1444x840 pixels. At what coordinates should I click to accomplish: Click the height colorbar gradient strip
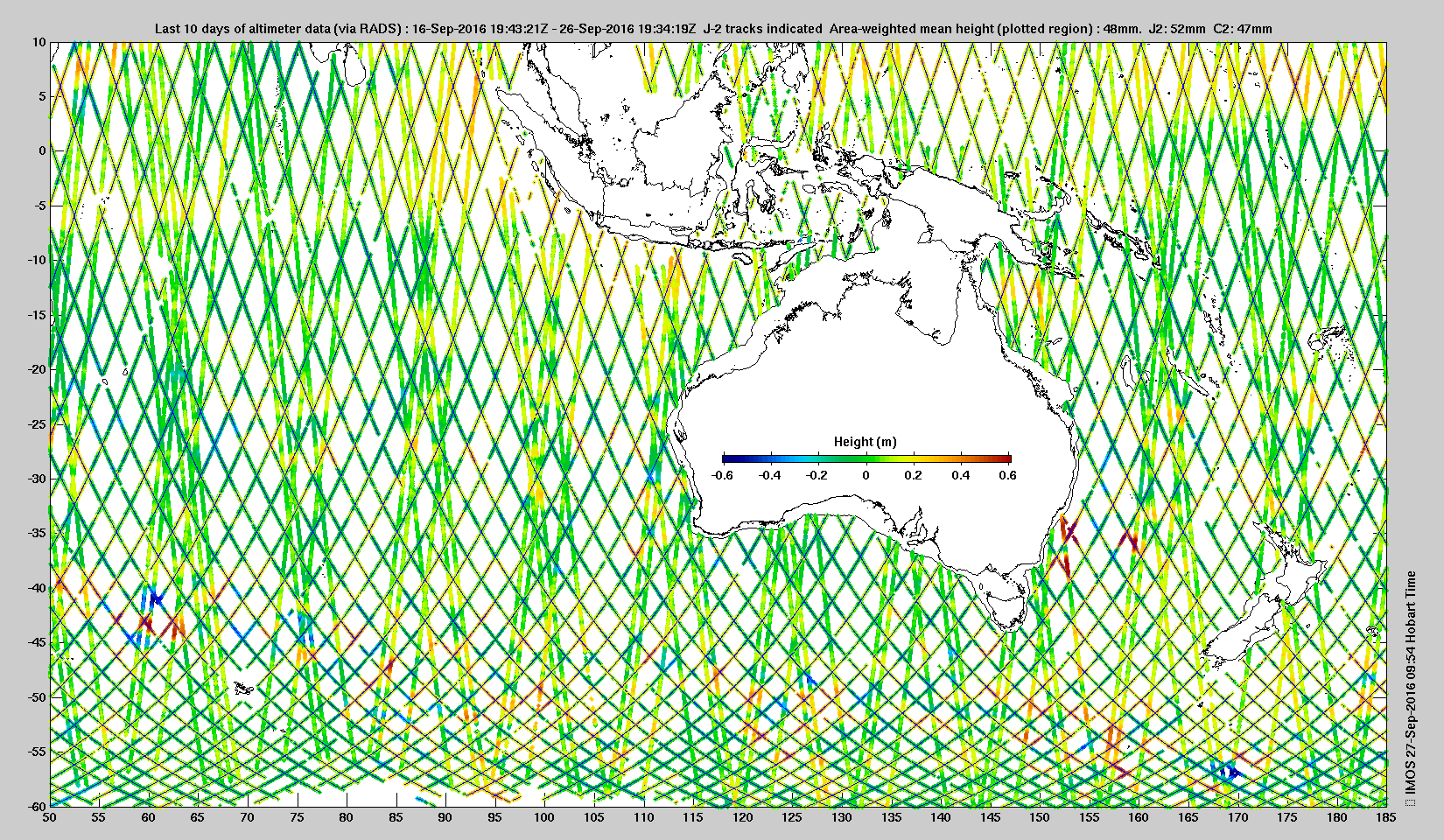(866, 458)
